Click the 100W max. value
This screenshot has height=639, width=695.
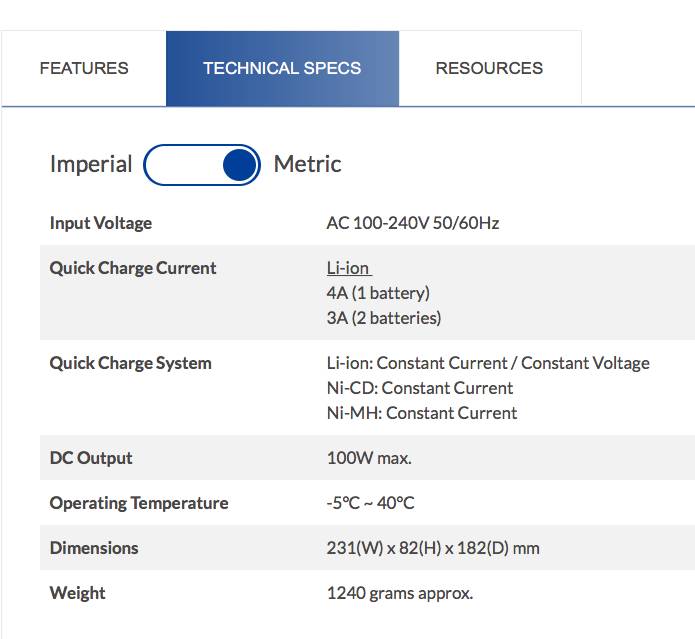369,458
